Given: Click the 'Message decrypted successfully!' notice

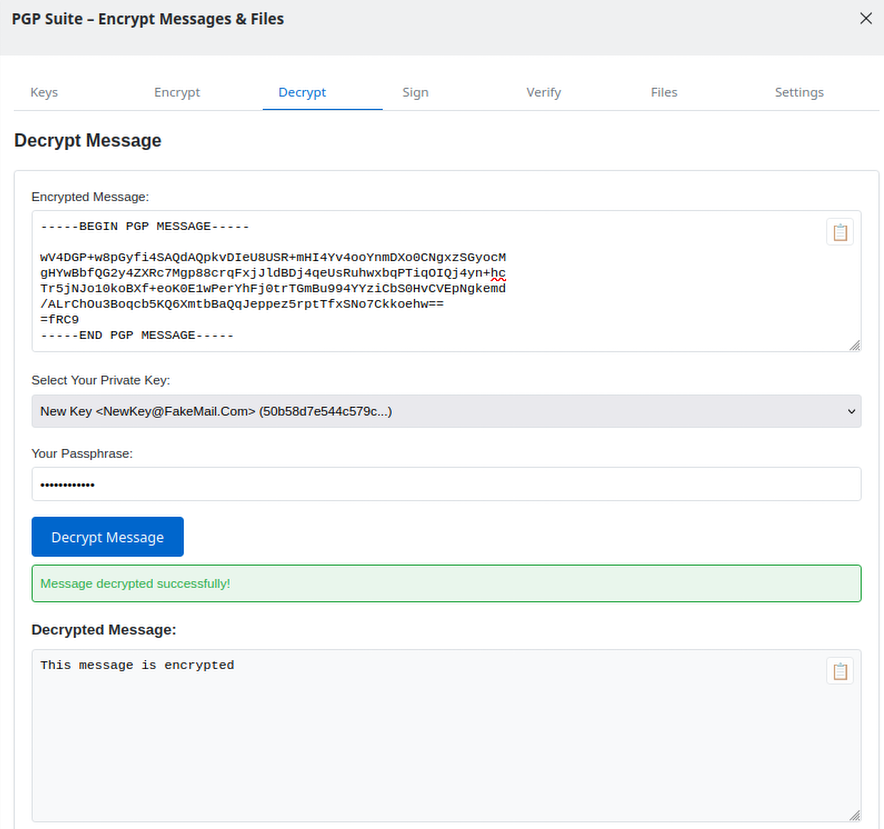Looking at the screenshot, I should (446, 584).
